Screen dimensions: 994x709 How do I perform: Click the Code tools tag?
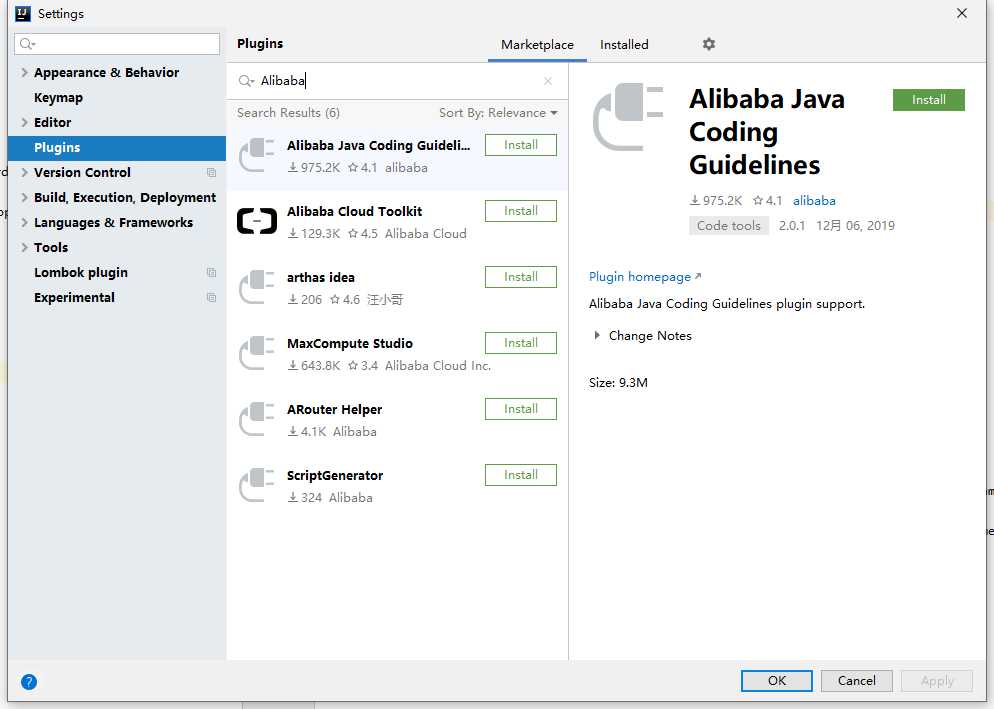point(728,226)
